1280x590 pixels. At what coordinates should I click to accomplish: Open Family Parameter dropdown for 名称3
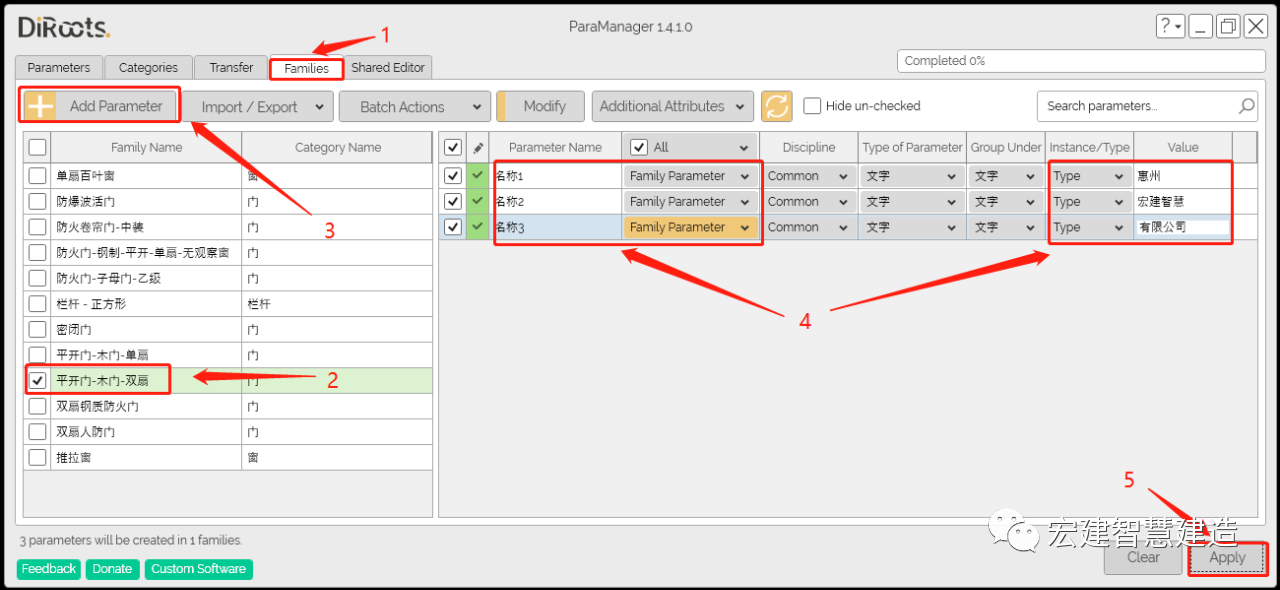coord(689,227)
